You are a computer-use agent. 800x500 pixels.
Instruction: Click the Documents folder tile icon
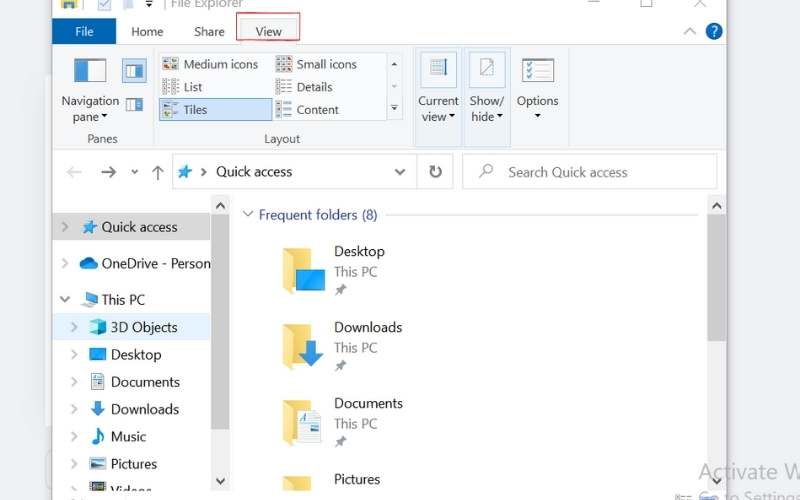304,422
